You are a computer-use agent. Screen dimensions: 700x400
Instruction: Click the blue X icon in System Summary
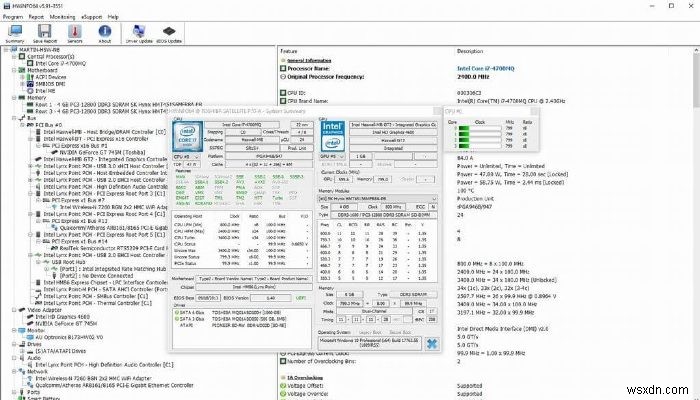point(432,343)
